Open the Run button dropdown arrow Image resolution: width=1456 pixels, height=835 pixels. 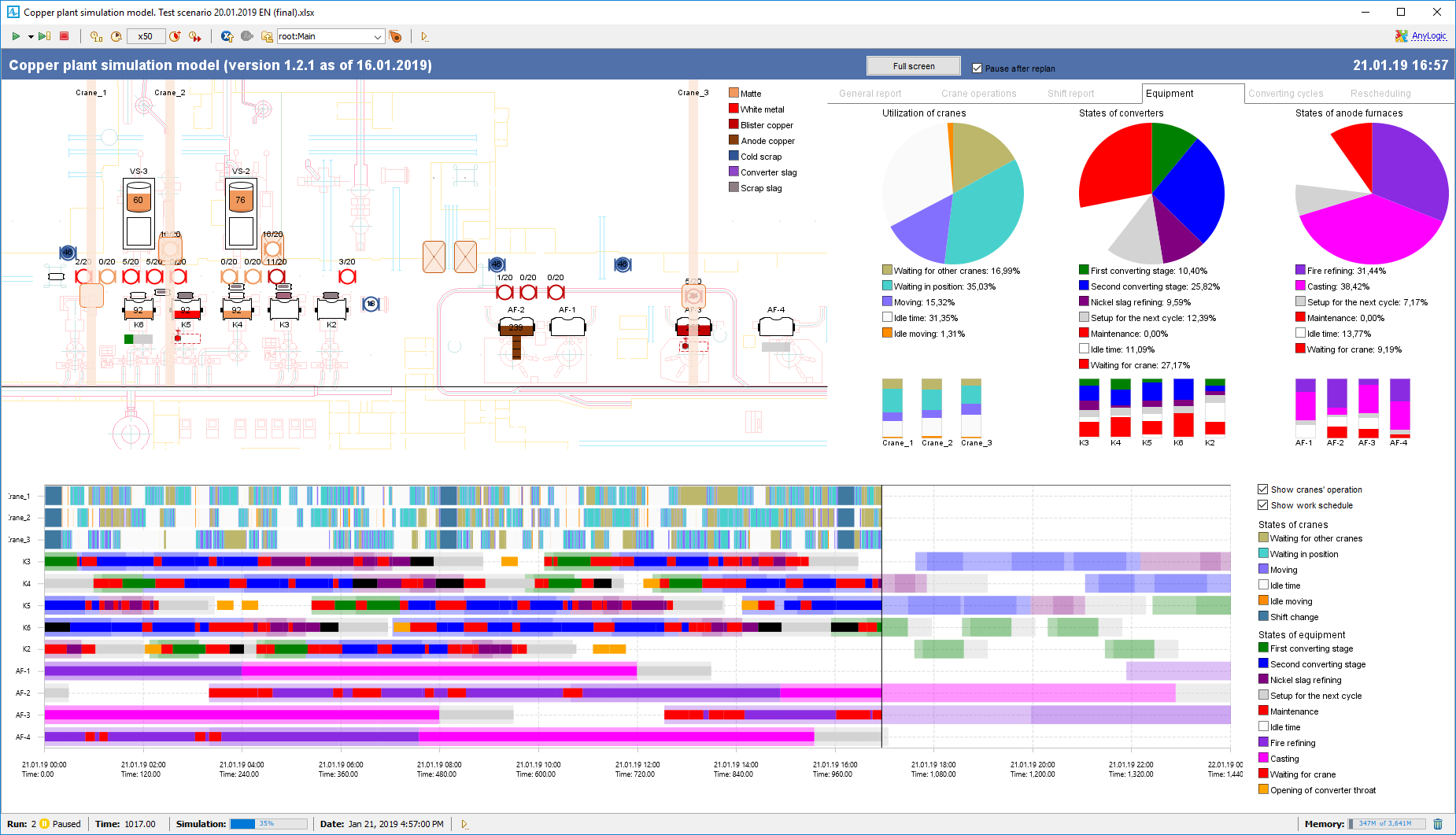coord(31,36)
